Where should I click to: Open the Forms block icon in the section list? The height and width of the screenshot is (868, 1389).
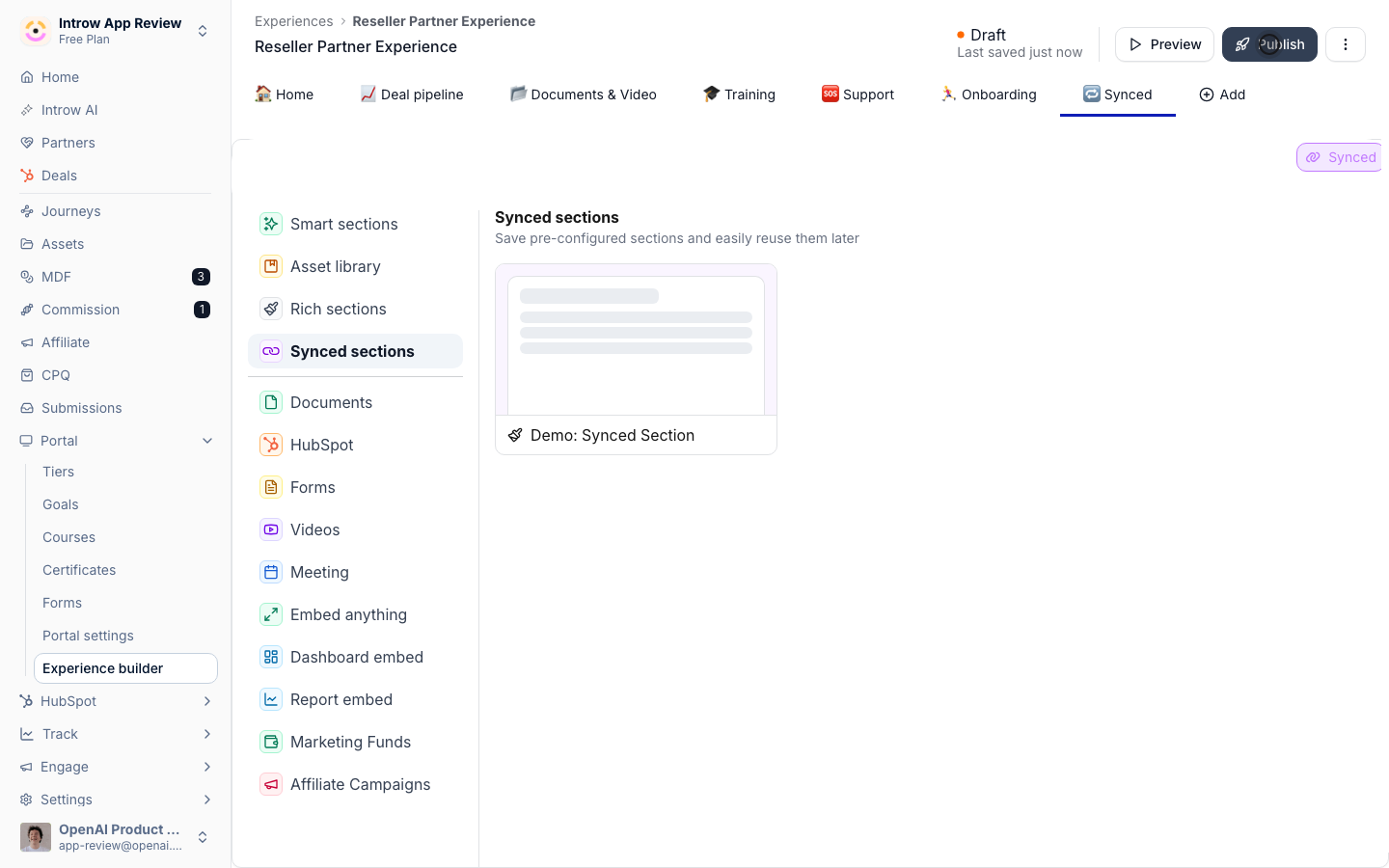(x=271, y=487)
